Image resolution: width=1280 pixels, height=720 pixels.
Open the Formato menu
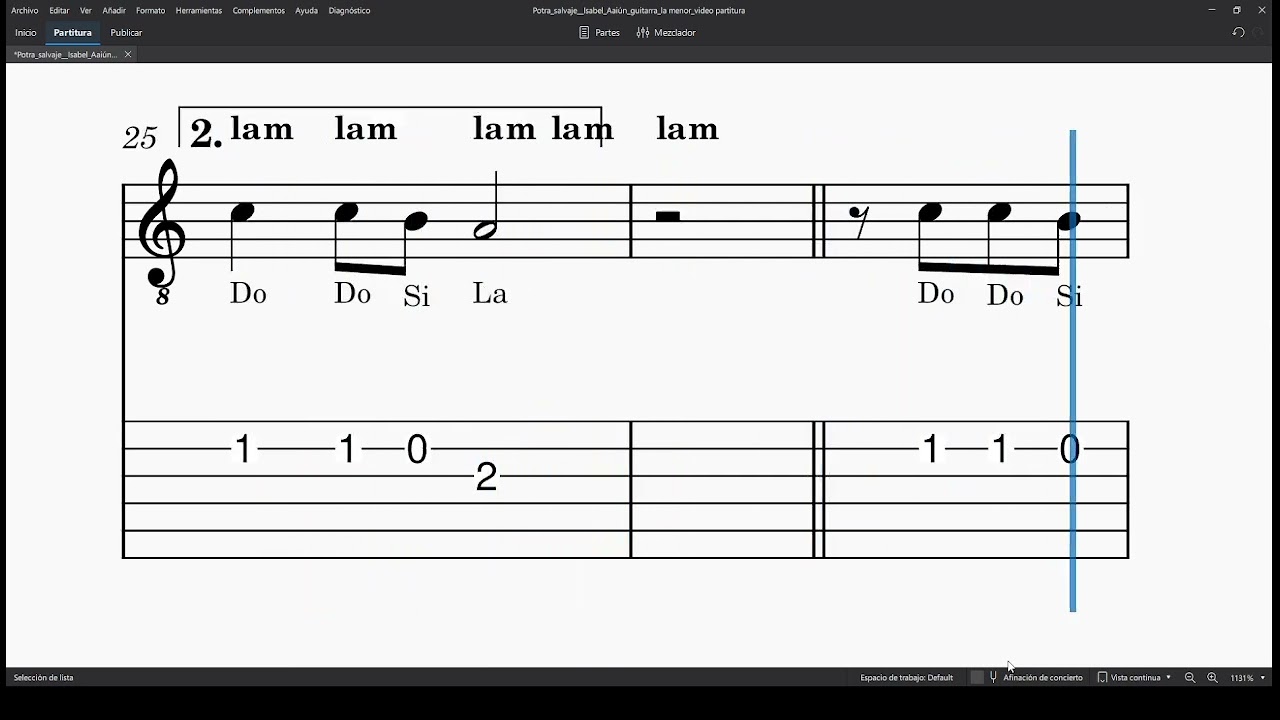[x=150, y=10]
